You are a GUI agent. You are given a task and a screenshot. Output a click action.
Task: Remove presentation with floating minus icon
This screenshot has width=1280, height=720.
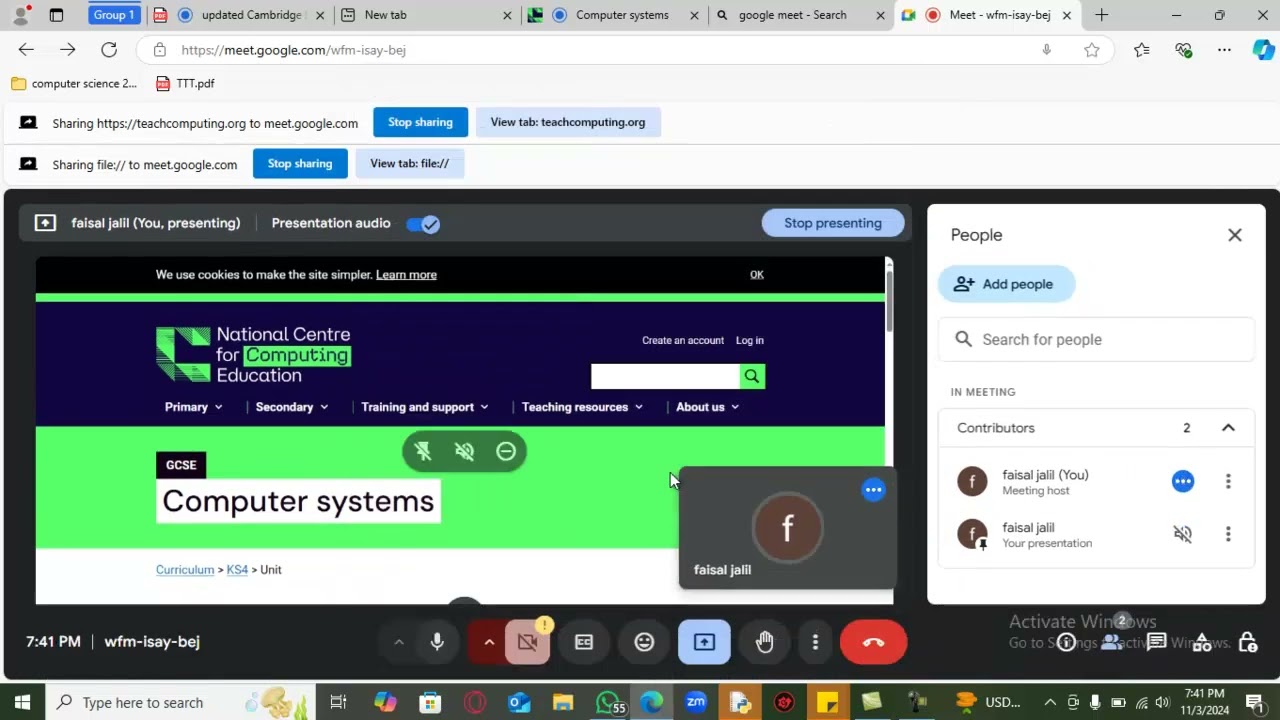(x=506, y=451)
